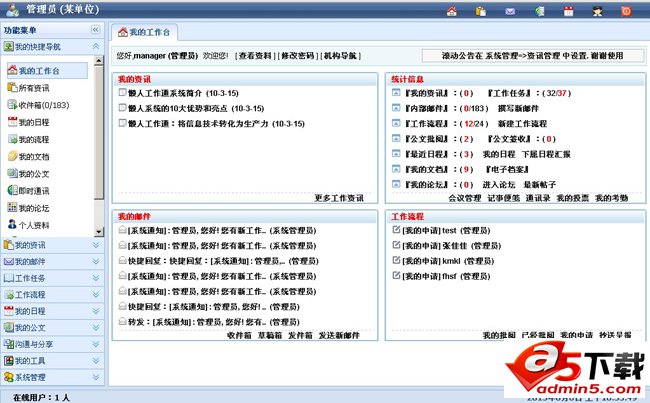Open the mail envelope icon in header
Image resolution: width=650 pixels, height=403 pixels.
(x=510, y=11)
